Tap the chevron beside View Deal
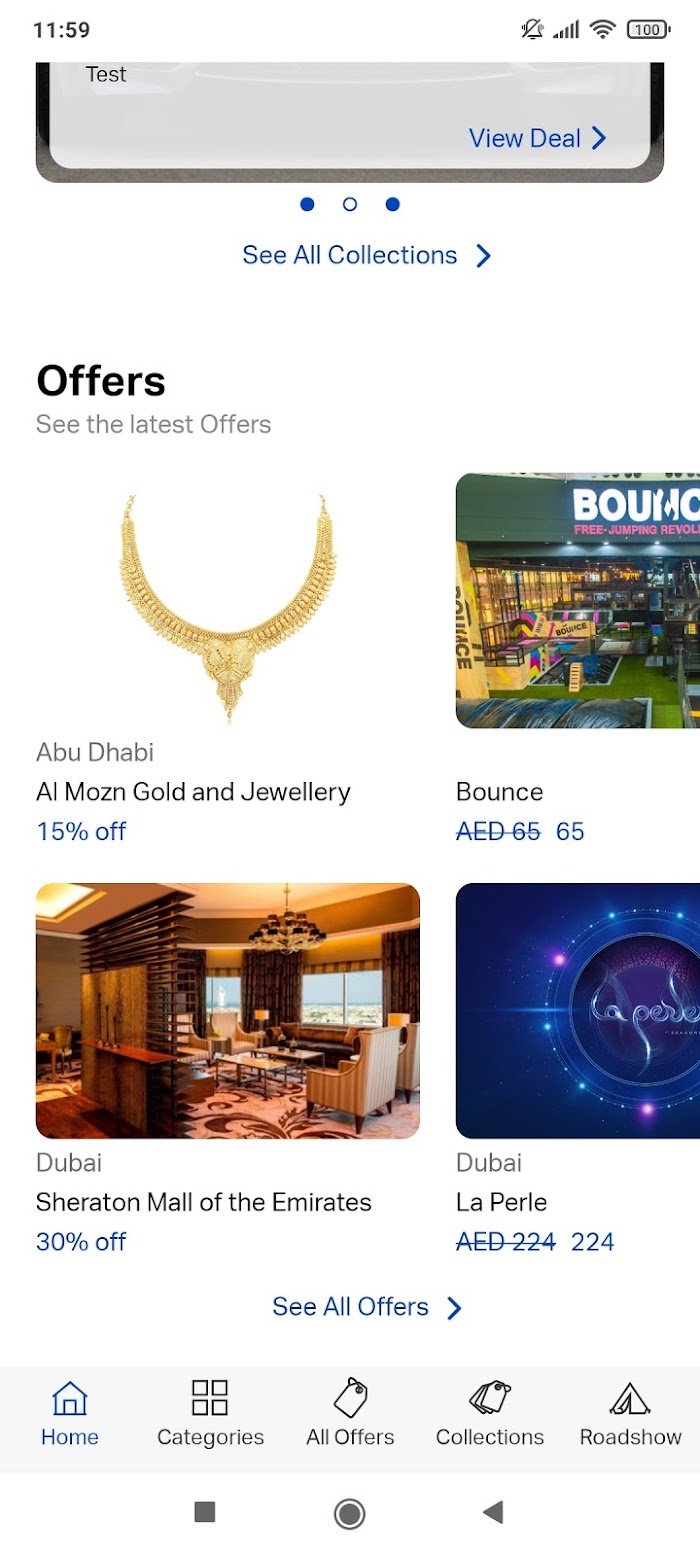Image resolution: width=700 pixels, height=1556 pixels. click(x=599, y=138)
